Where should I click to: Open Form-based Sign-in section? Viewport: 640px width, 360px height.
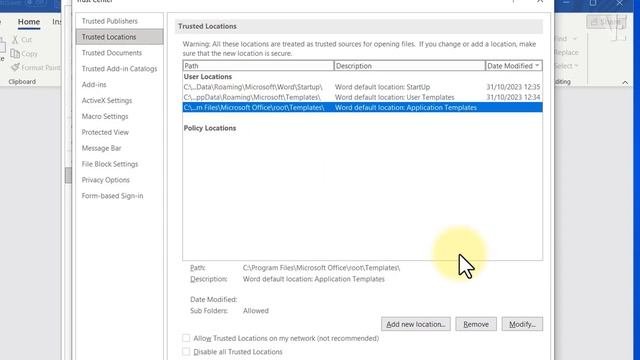tap(112, 196)
